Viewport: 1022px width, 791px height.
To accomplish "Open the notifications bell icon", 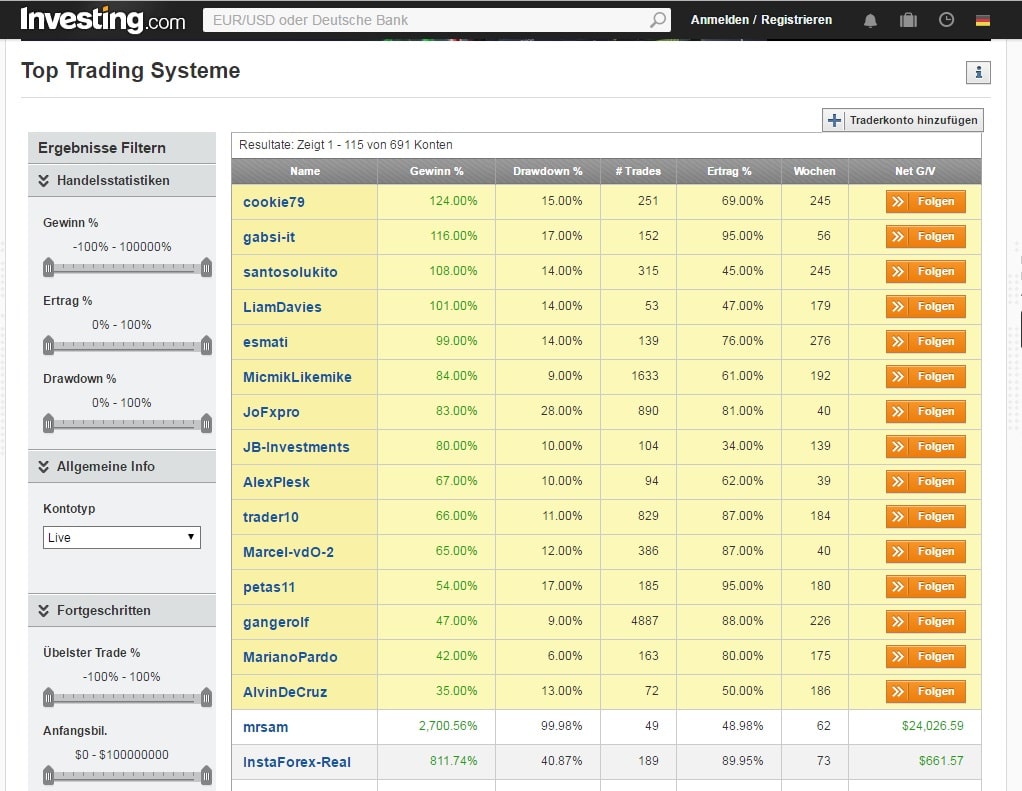I will click(870, 20).
